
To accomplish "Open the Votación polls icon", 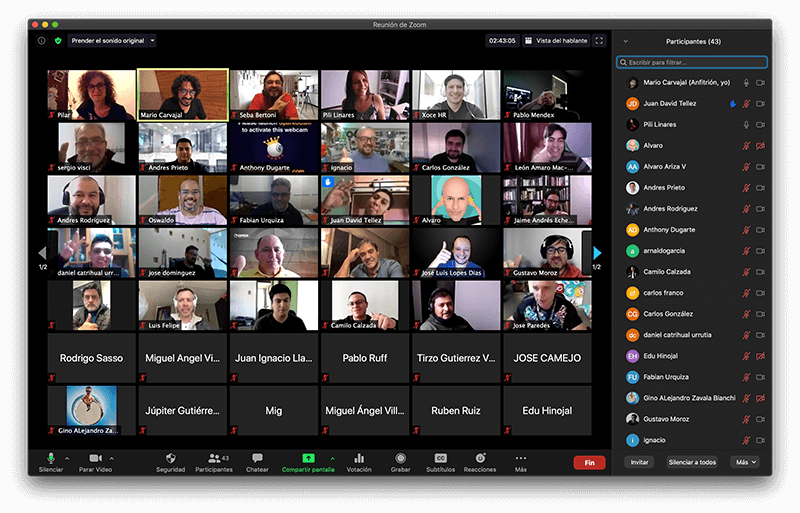I will pyautogui.click(x=358, y=460).
